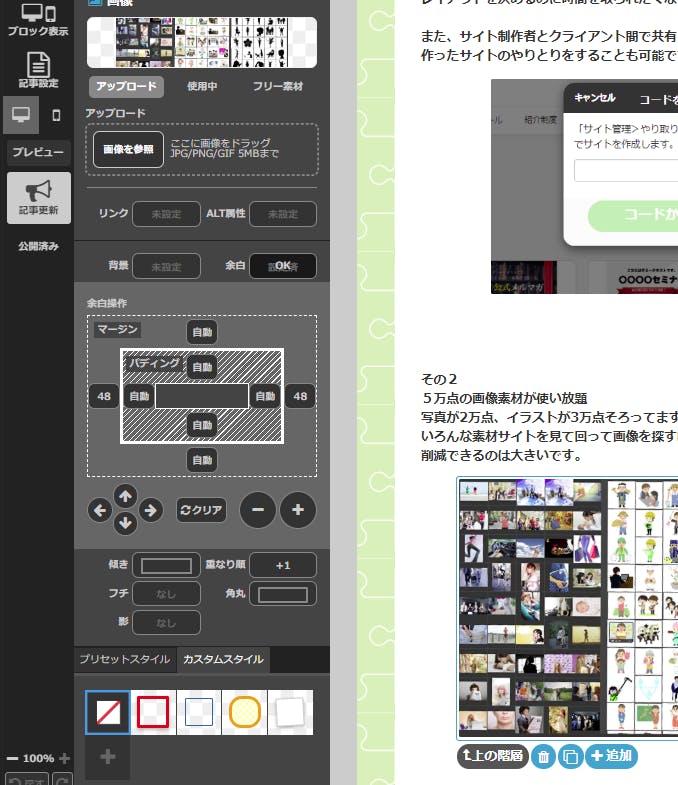Select the 使用中 tab

pos(202,87)
